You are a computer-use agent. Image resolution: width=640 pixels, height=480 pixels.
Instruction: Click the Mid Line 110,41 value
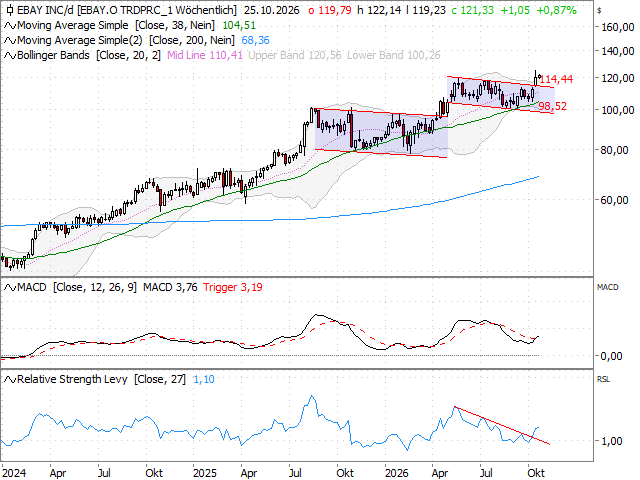(205, 55)
